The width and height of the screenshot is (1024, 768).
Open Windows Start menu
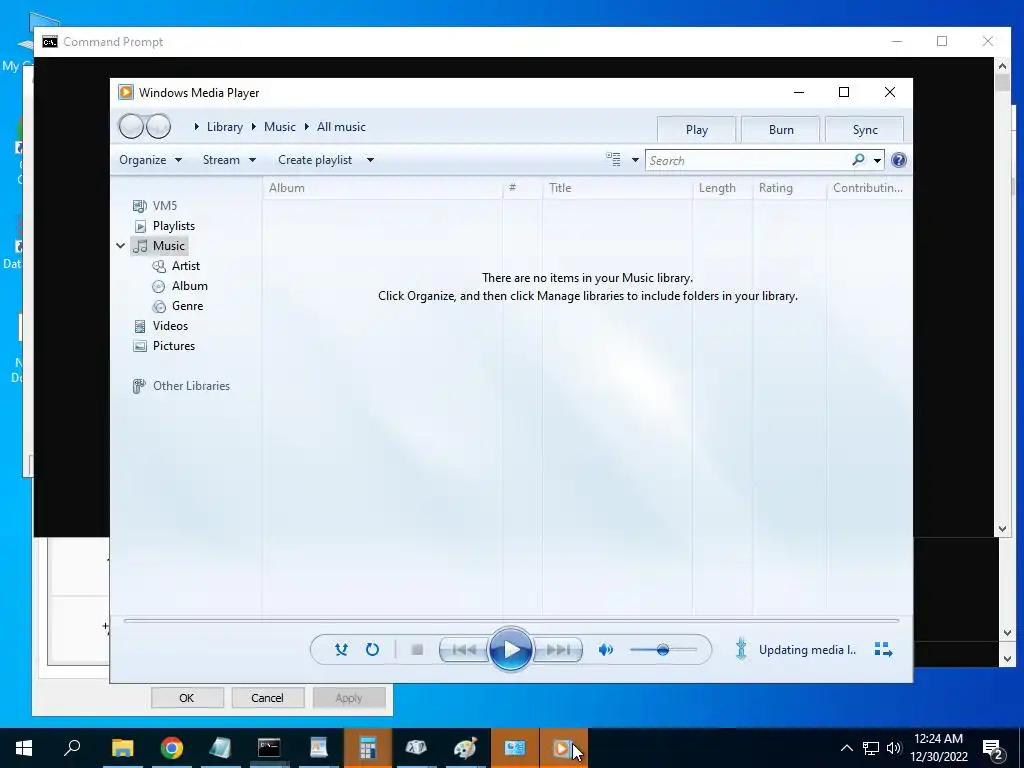pos(24,748)
